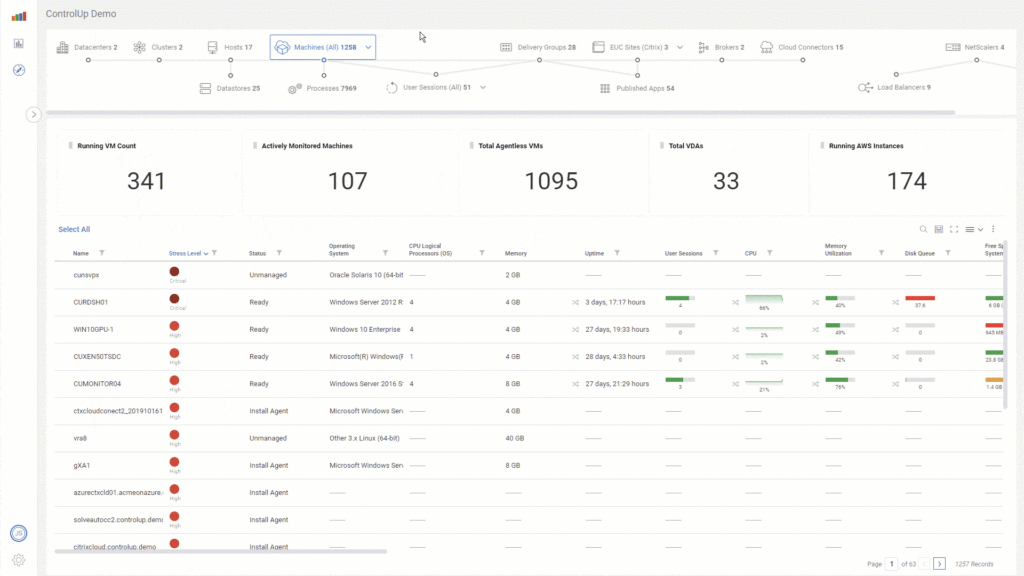1024x576 pixels.
Task: Select the machine row named CUXEN50TSDC
Action: point(529,357)
